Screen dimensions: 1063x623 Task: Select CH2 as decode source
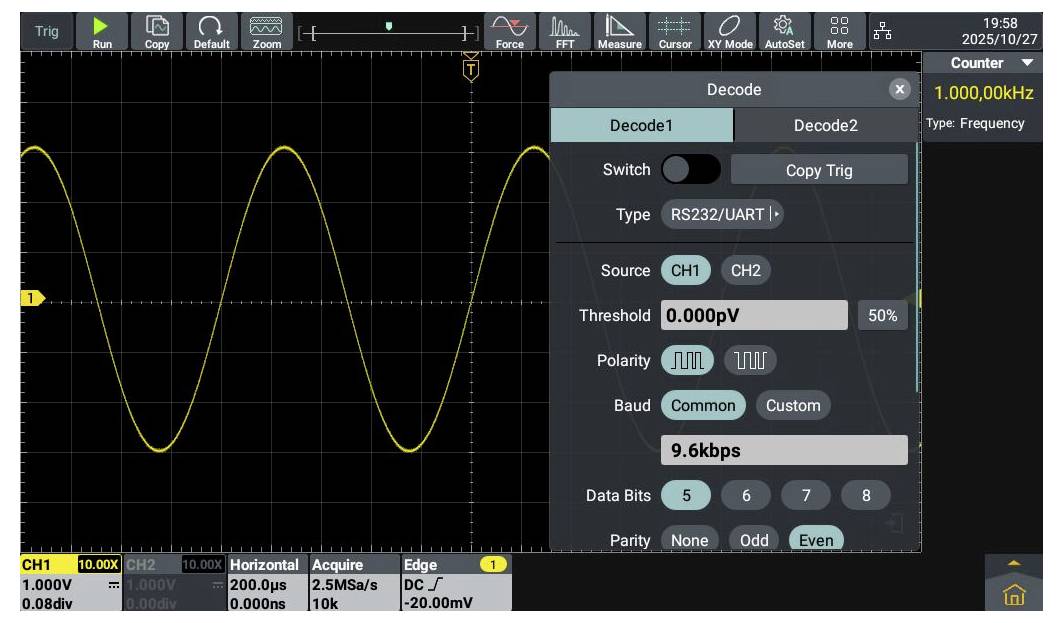pos(746,271)
